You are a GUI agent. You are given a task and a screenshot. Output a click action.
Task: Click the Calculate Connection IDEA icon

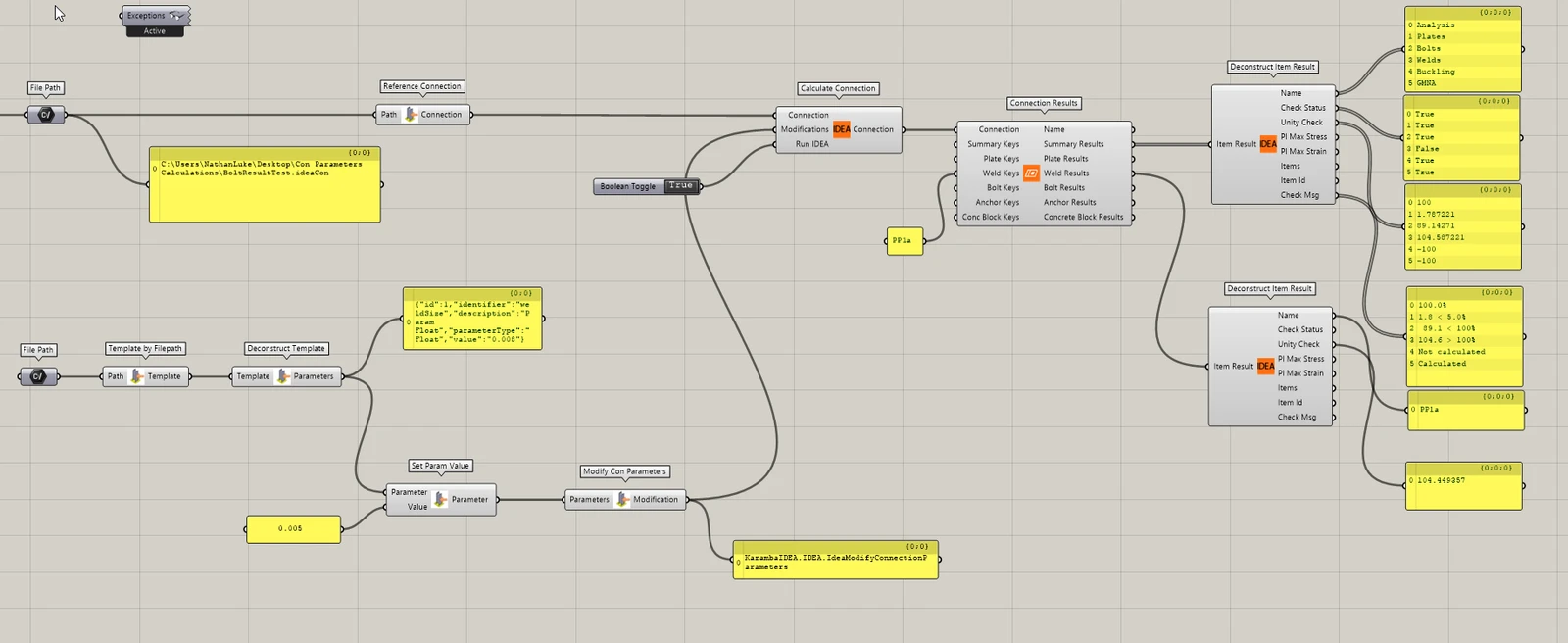coord(842,129)
